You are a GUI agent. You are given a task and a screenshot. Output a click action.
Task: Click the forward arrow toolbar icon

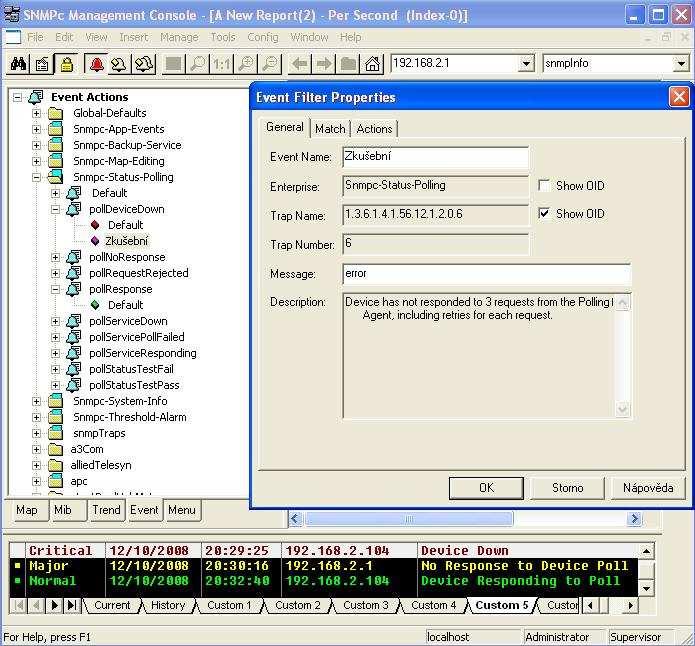[x=324, y=64]
